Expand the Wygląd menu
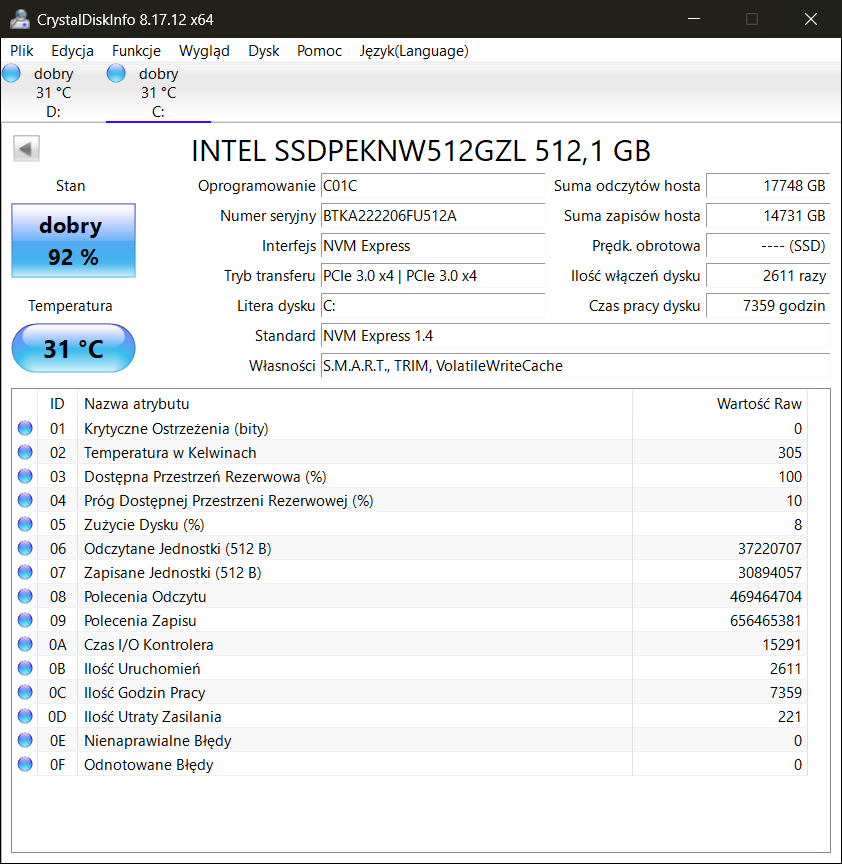The width and height of the screenshot is (842, 864). [204, 51]
